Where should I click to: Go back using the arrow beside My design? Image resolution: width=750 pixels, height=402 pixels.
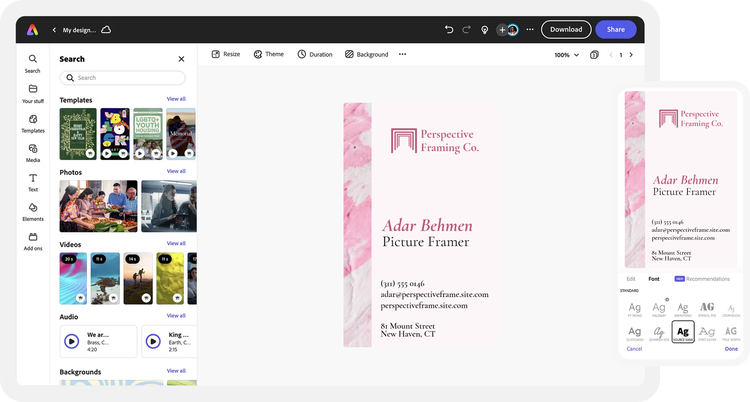[54, 30]
